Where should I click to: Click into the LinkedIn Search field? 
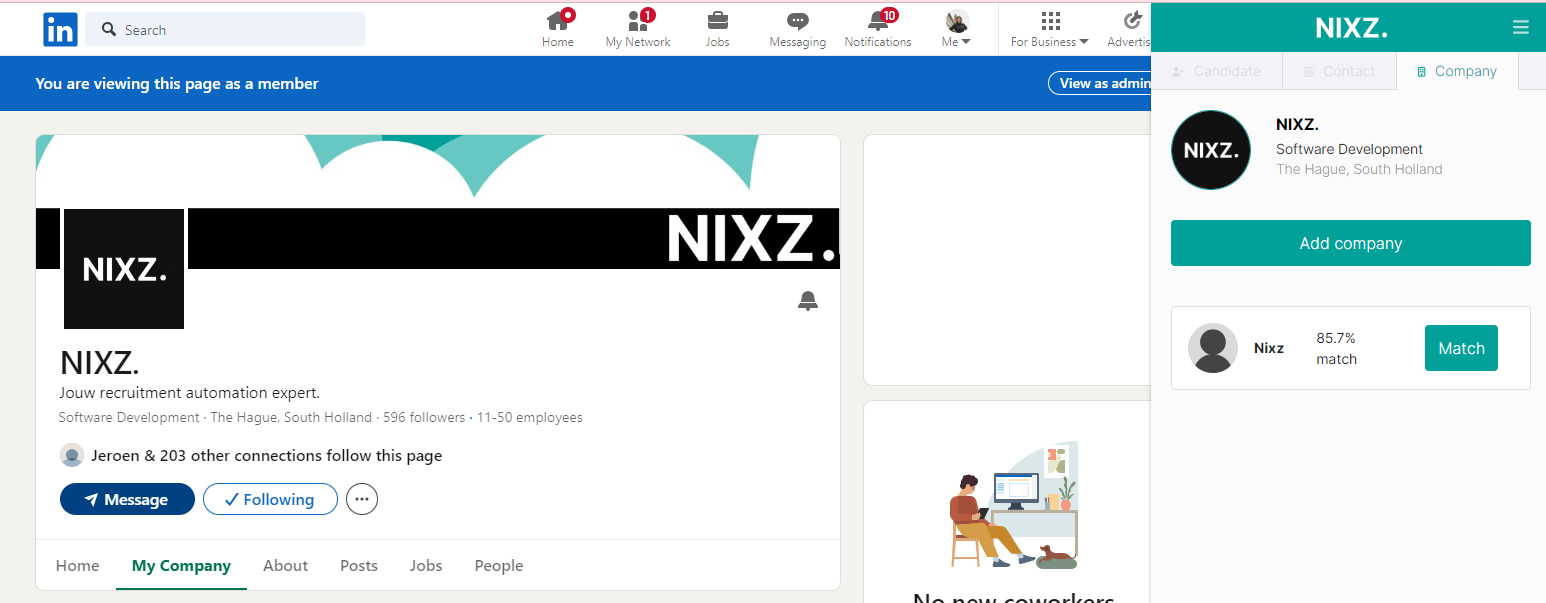(225, 30)
